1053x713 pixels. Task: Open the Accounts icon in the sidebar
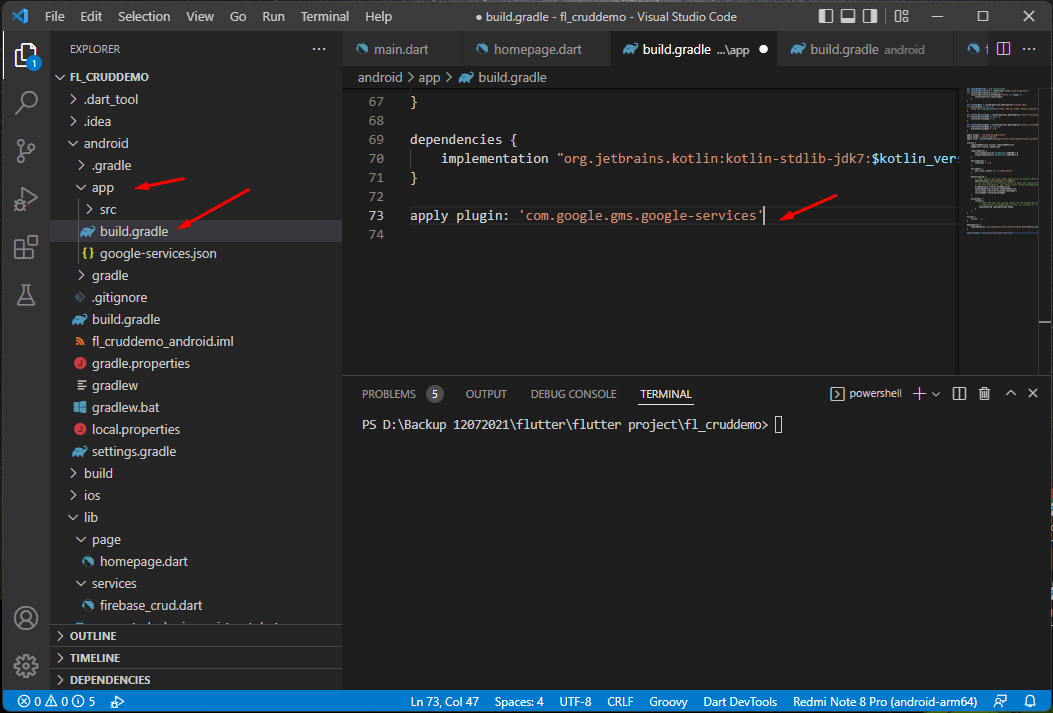25,618
